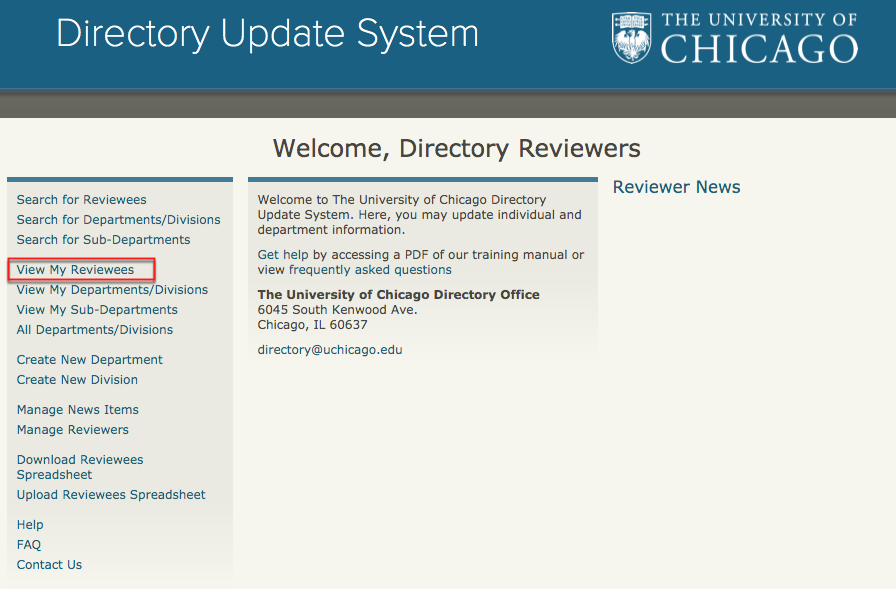Go to Search for Sub-Departments
896x589 pixels.
point(103,240)
